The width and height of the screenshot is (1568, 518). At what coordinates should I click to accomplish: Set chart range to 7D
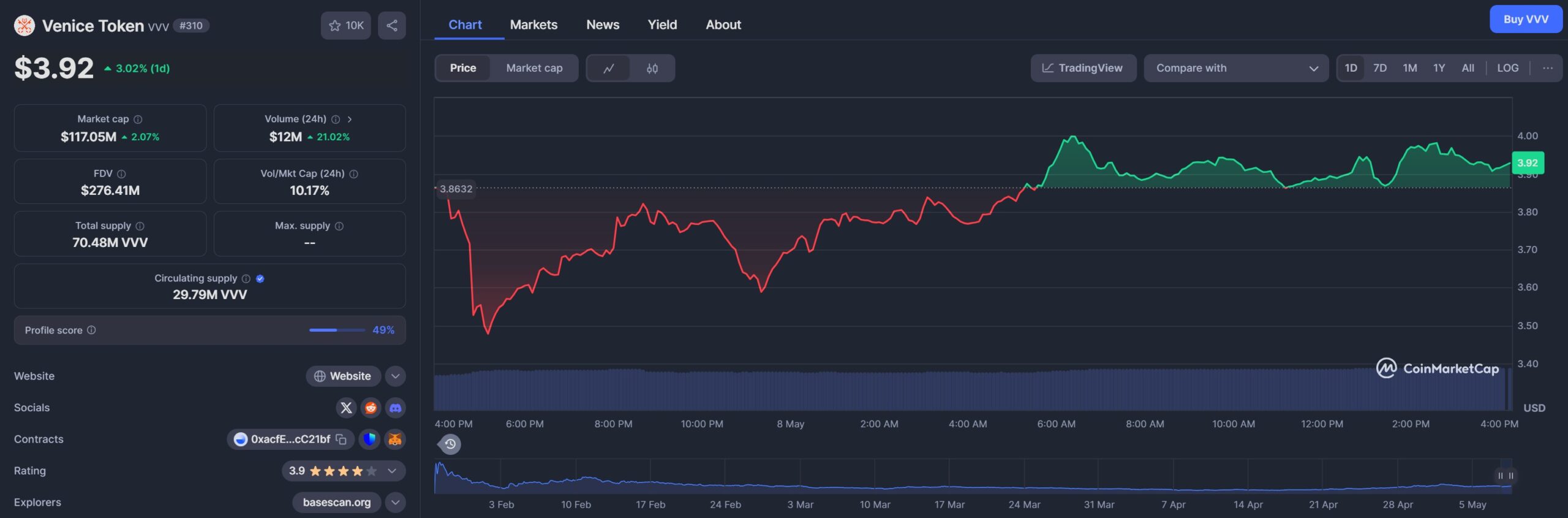(1380, 68)
